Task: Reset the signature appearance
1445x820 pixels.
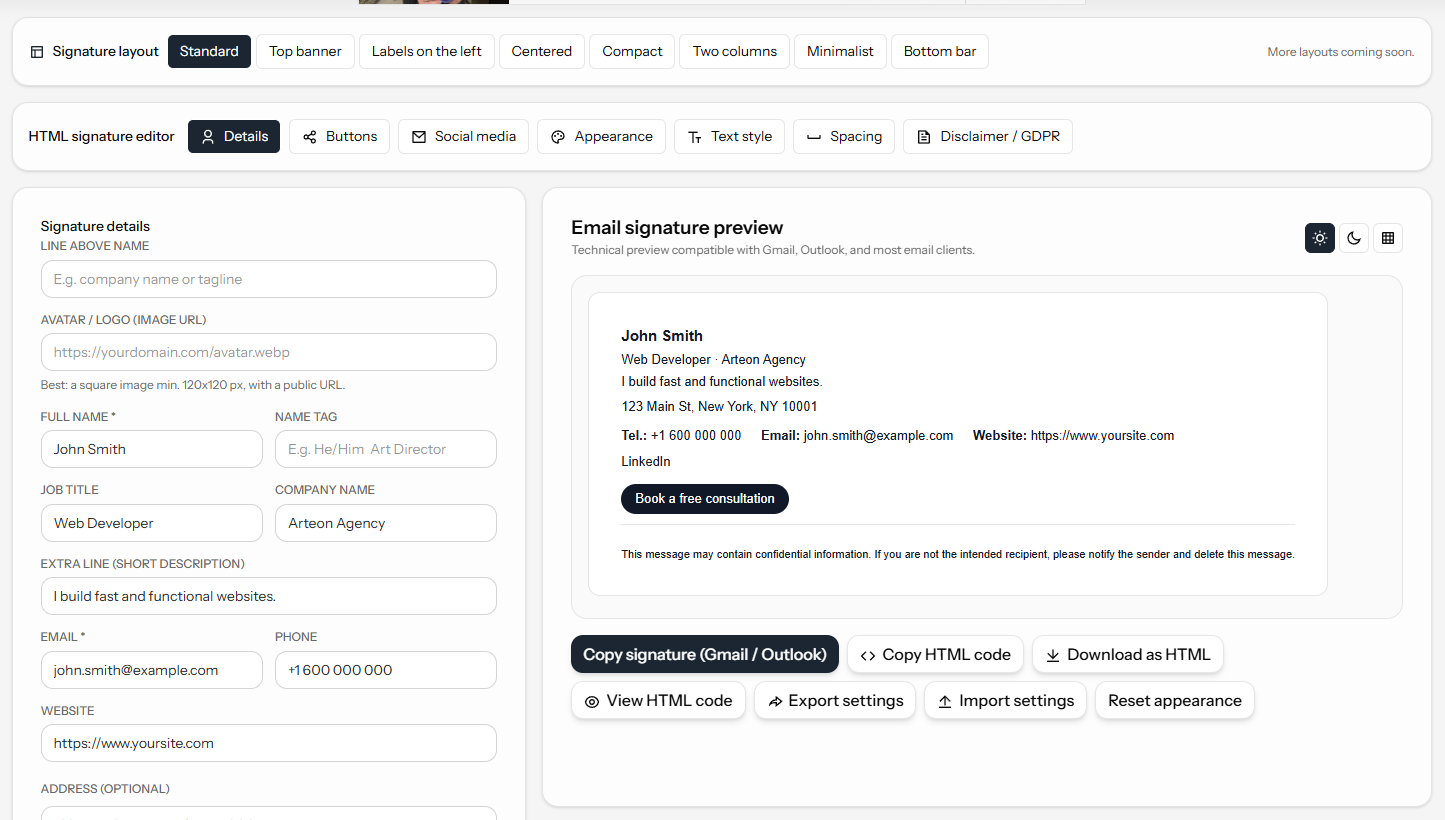Action: tap(1174, 700)
